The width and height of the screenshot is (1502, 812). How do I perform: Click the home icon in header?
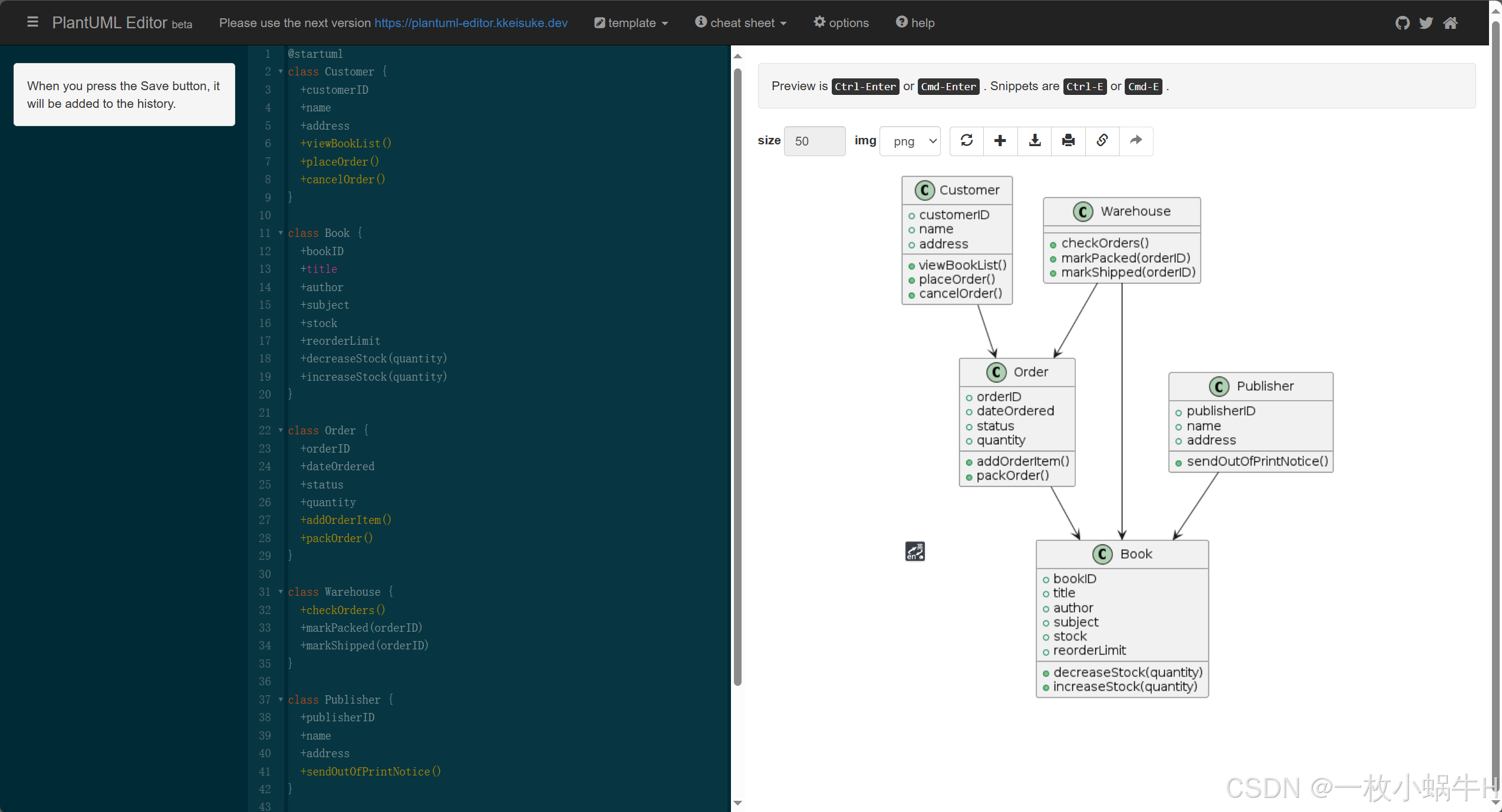(x=1451, y=23)
